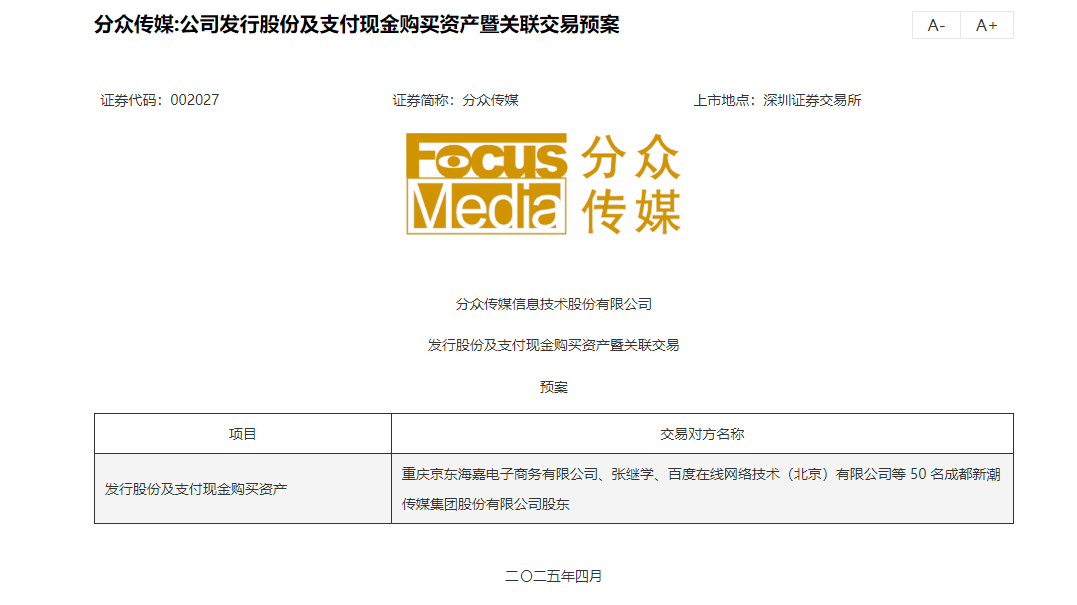Click the company name 分众传媒信息技术股份有限公司
This screenshot has width=1077, height=605.
[553, 304]
